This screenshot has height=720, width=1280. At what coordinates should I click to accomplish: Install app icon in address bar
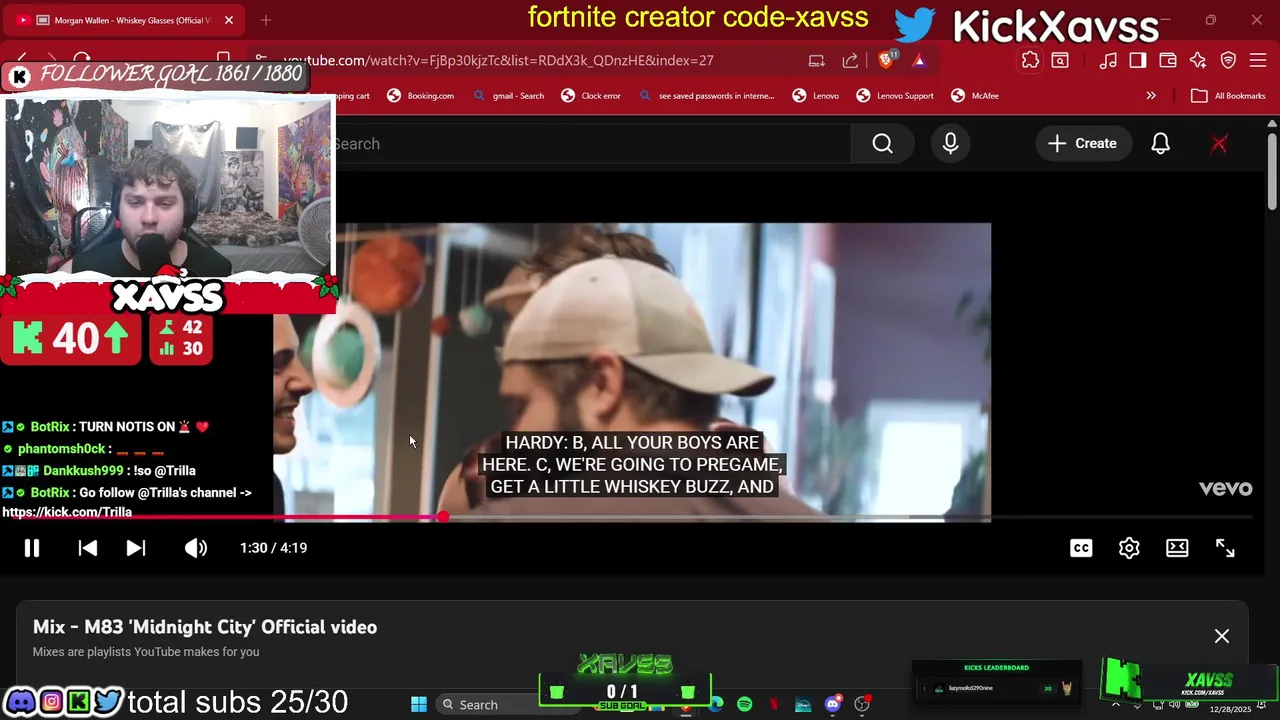[817, 60]
